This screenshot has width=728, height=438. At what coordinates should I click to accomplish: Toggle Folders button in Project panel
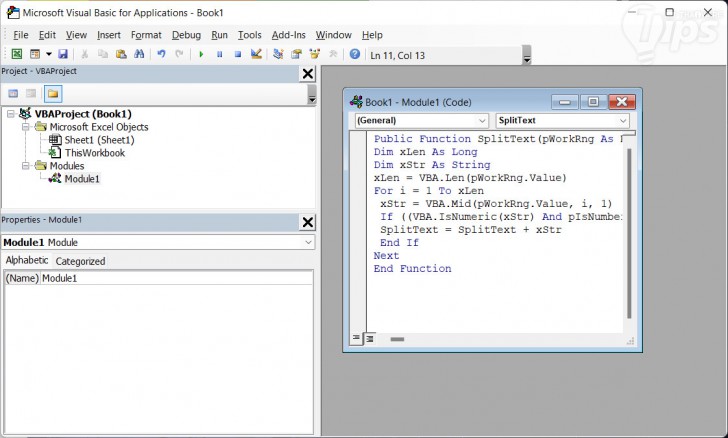53,93
